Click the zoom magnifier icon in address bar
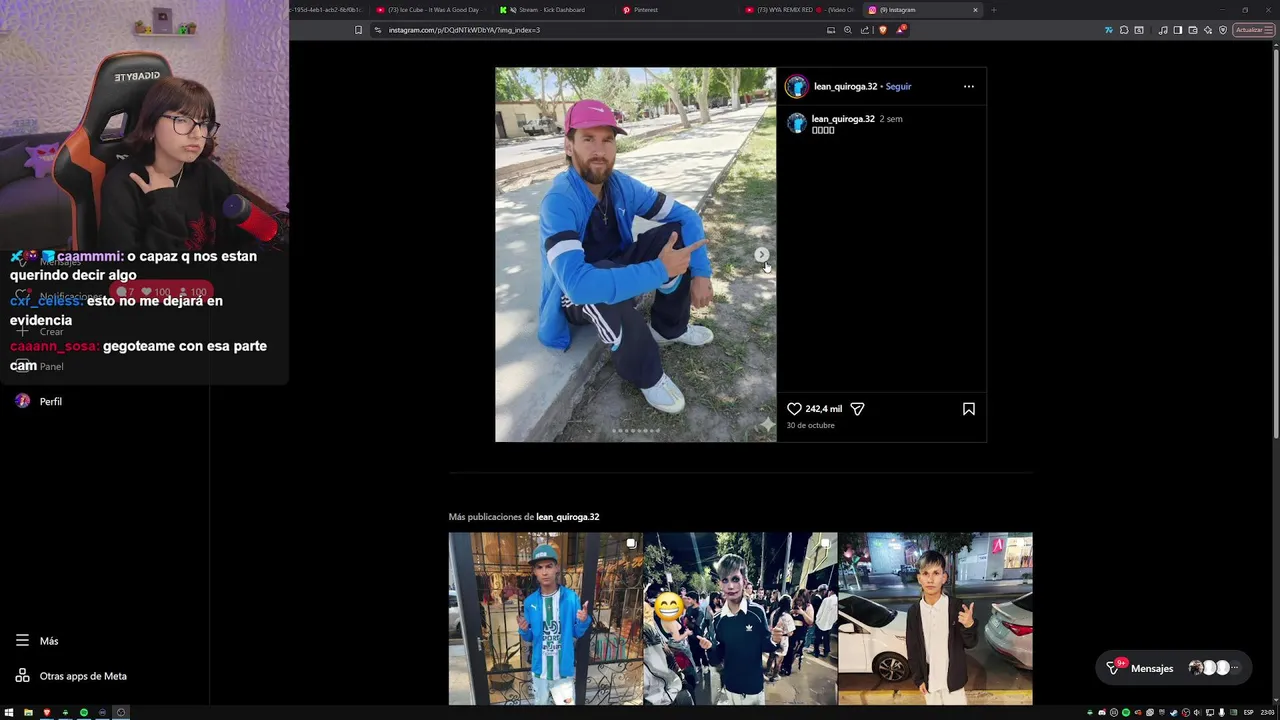The width and height of the screenshot is (1280, 720). tap(848, 30)
